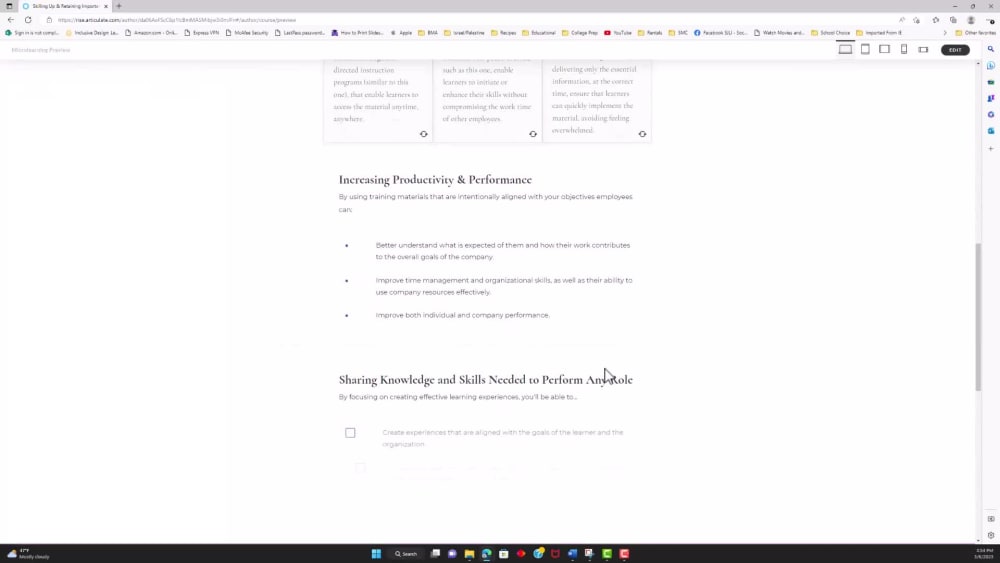The height and width of the screenshot is (563, 1000).
Task: Select the 'Skilling Up & Retaining' browser tab
Action: [x=65, y=6]
